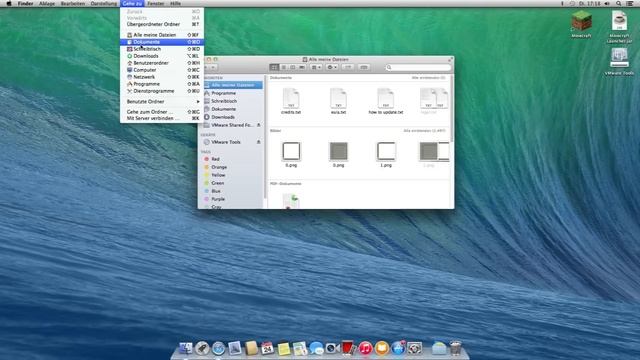The height and width of the screenshot is (360, 640).
Task: Choose Alle meine Dateien in Gehe zu menu
Action: point(162,35)
